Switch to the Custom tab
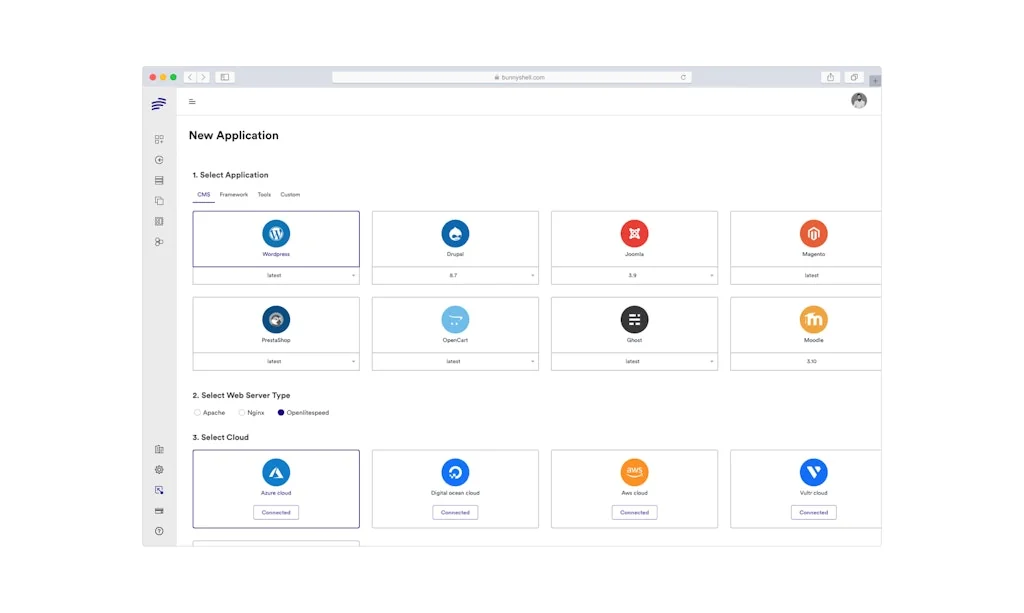Image resolution: width=1024 pixels, height=613 pixels. [x=290, y=195]
